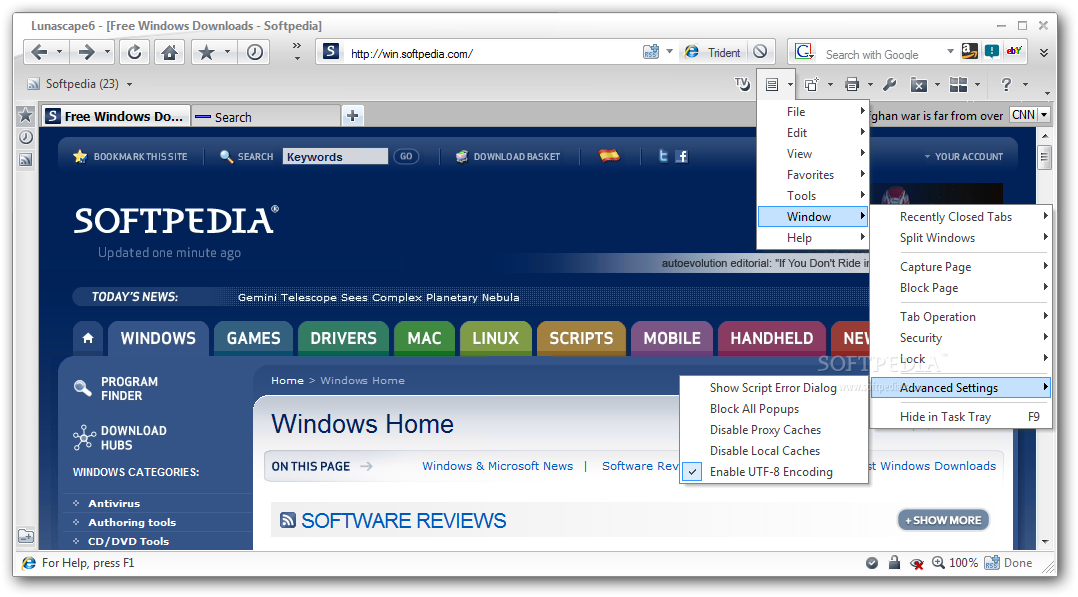The width and height of the screenshot is (1078, 597).
Task: Click the Search with Google field
Action: click(x=883, y=54)
